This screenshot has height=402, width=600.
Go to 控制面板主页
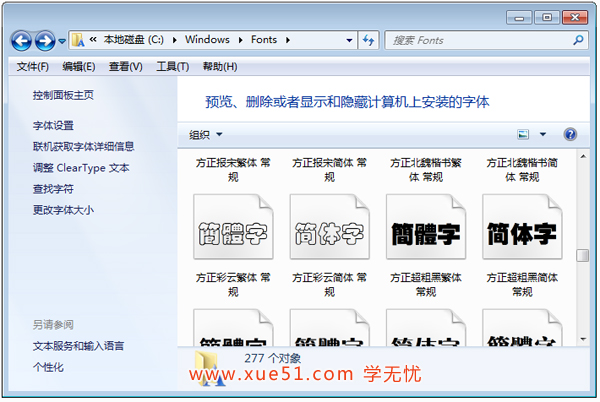click(63, 95)
